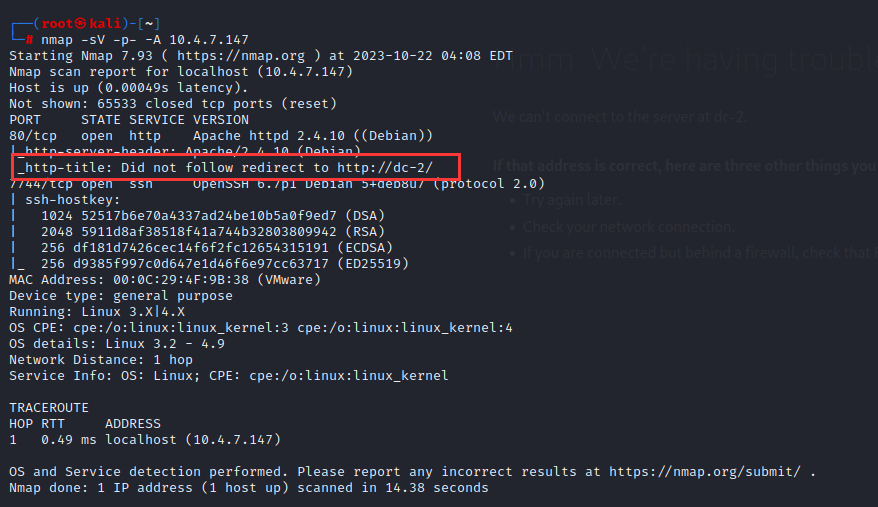The height and width of the screenshot is (507, 878).
Task: Click the 80/tcp open http port entry
Action: (85, 135)
